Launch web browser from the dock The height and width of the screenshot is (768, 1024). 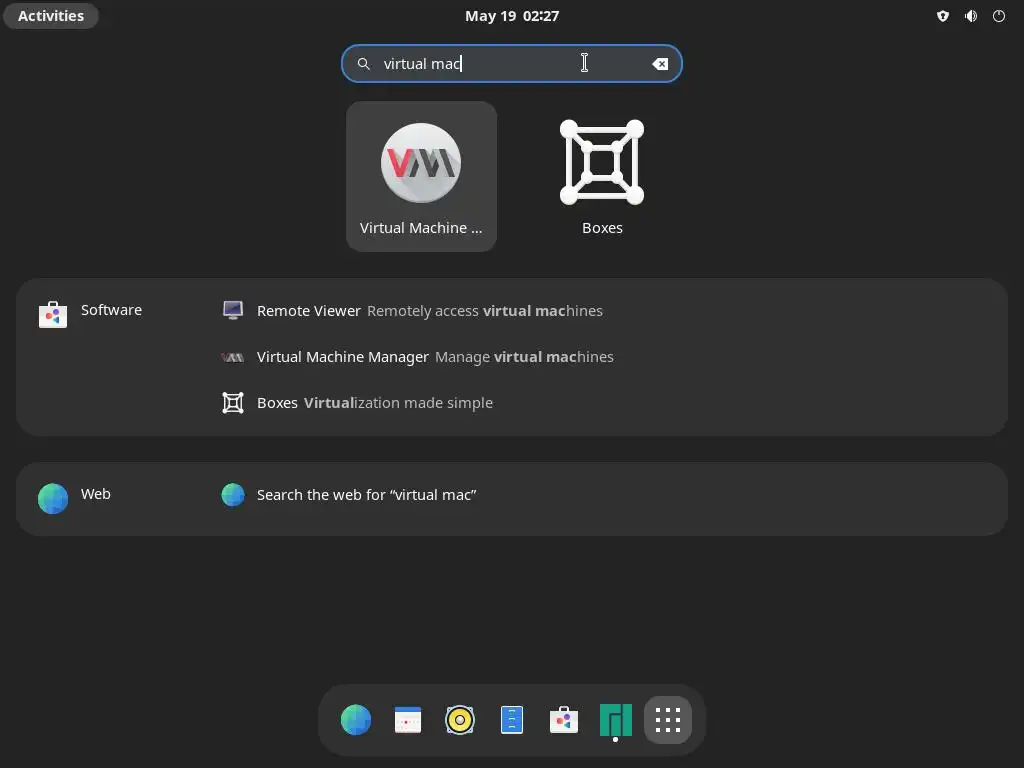click(x=356, y=720)
